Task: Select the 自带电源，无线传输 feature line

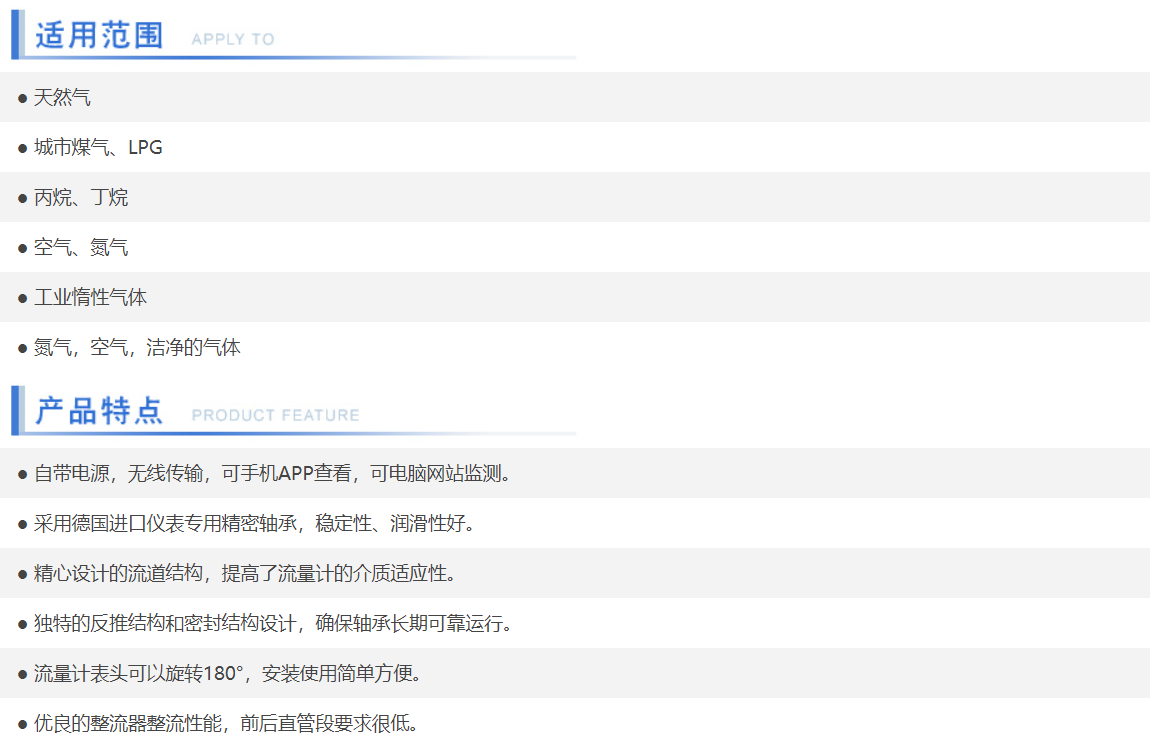Action: (x=273, y=474)
